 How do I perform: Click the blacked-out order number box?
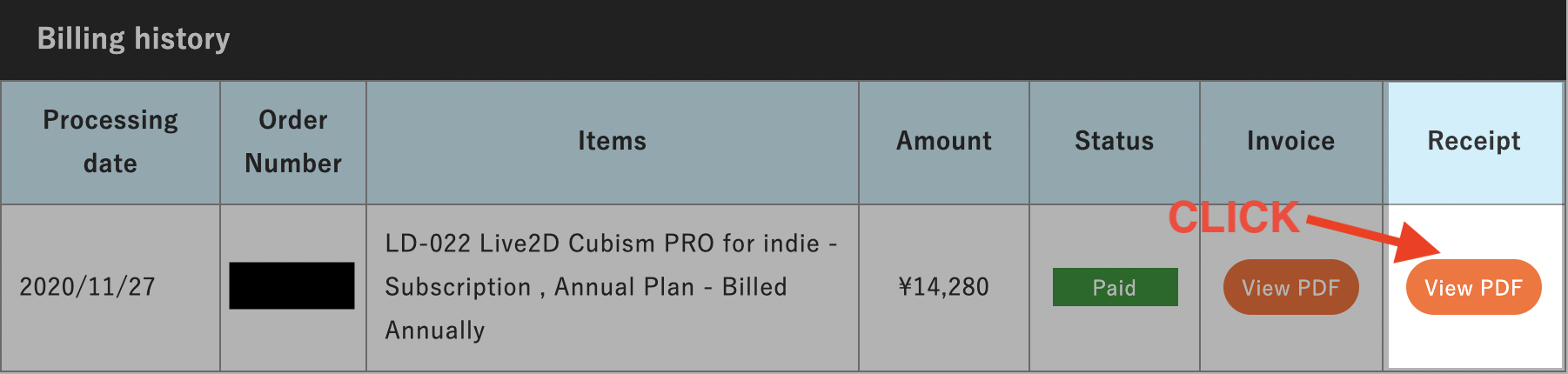pyautogui.click(x=291, y=285)
